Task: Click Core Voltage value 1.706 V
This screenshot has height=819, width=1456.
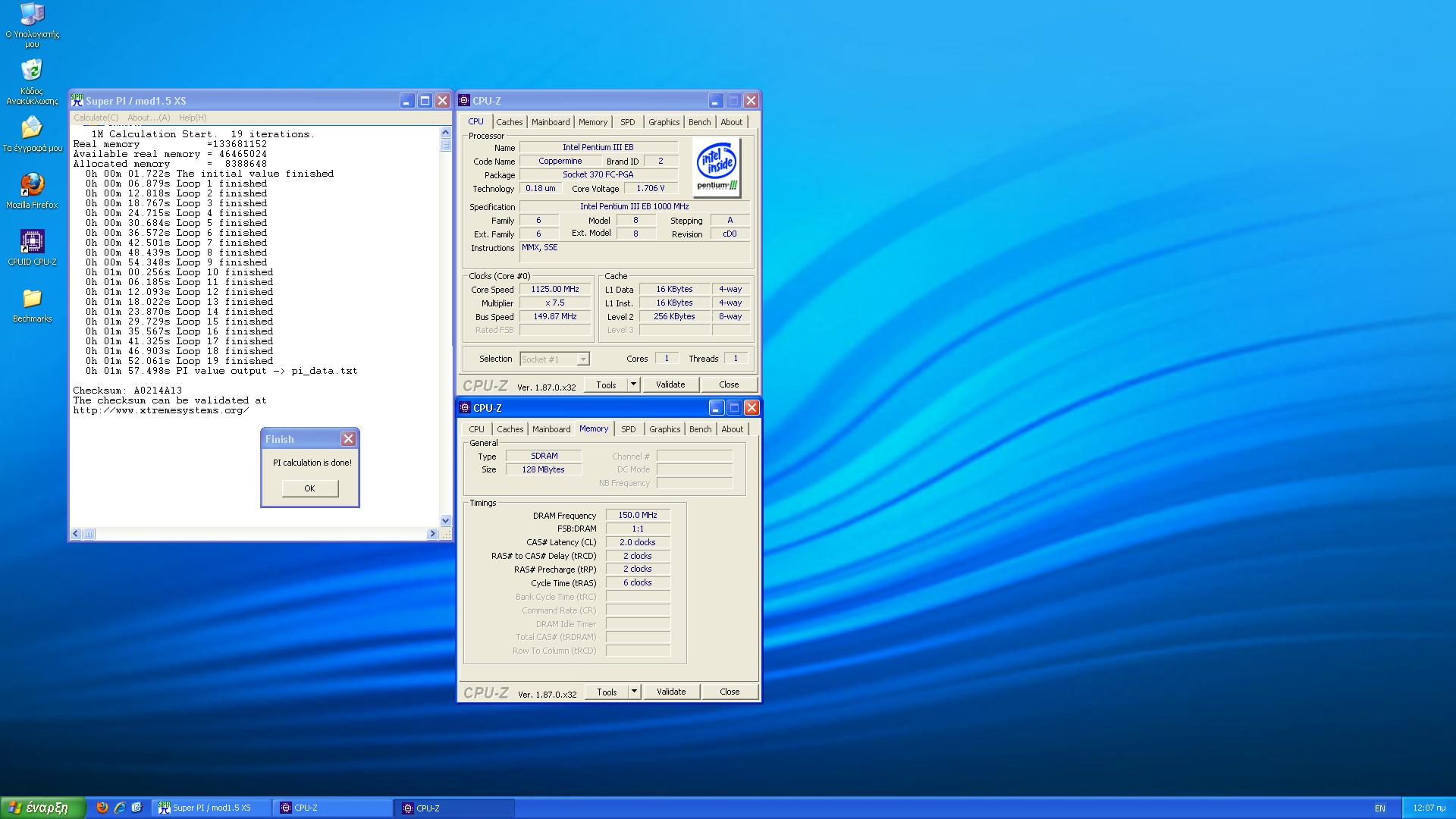Action: (x=651, y=188)
